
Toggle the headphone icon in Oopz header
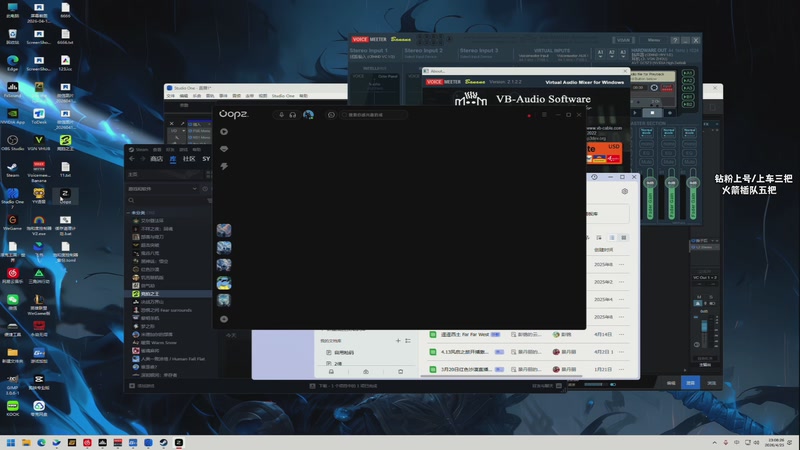(x=292, y=115)
